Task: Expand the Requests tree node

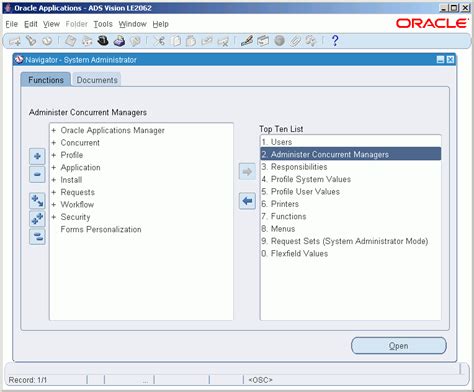Action: (54, 192)
